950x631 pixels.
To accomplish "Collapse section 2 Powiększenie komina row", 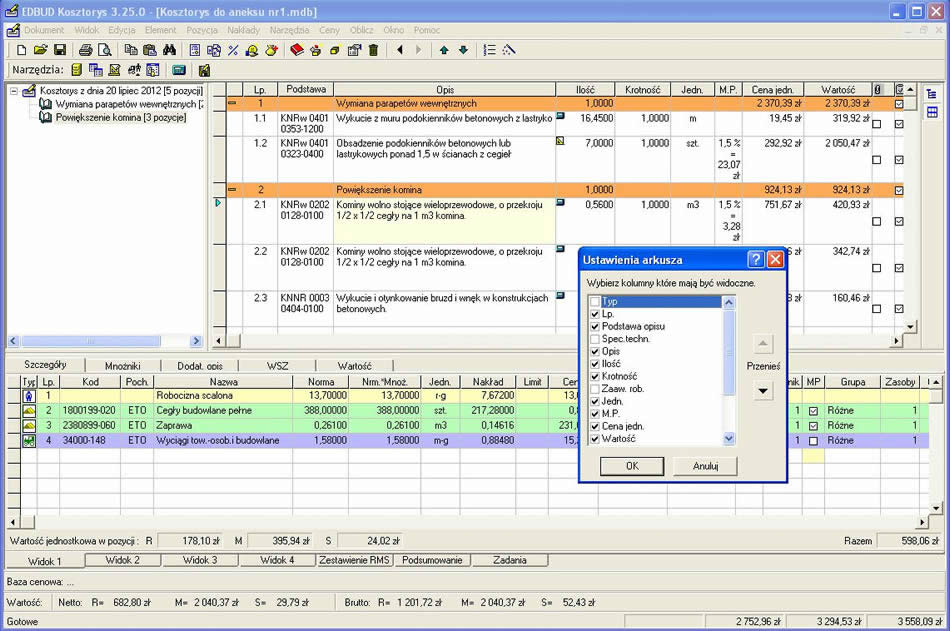I will point(232,190).
